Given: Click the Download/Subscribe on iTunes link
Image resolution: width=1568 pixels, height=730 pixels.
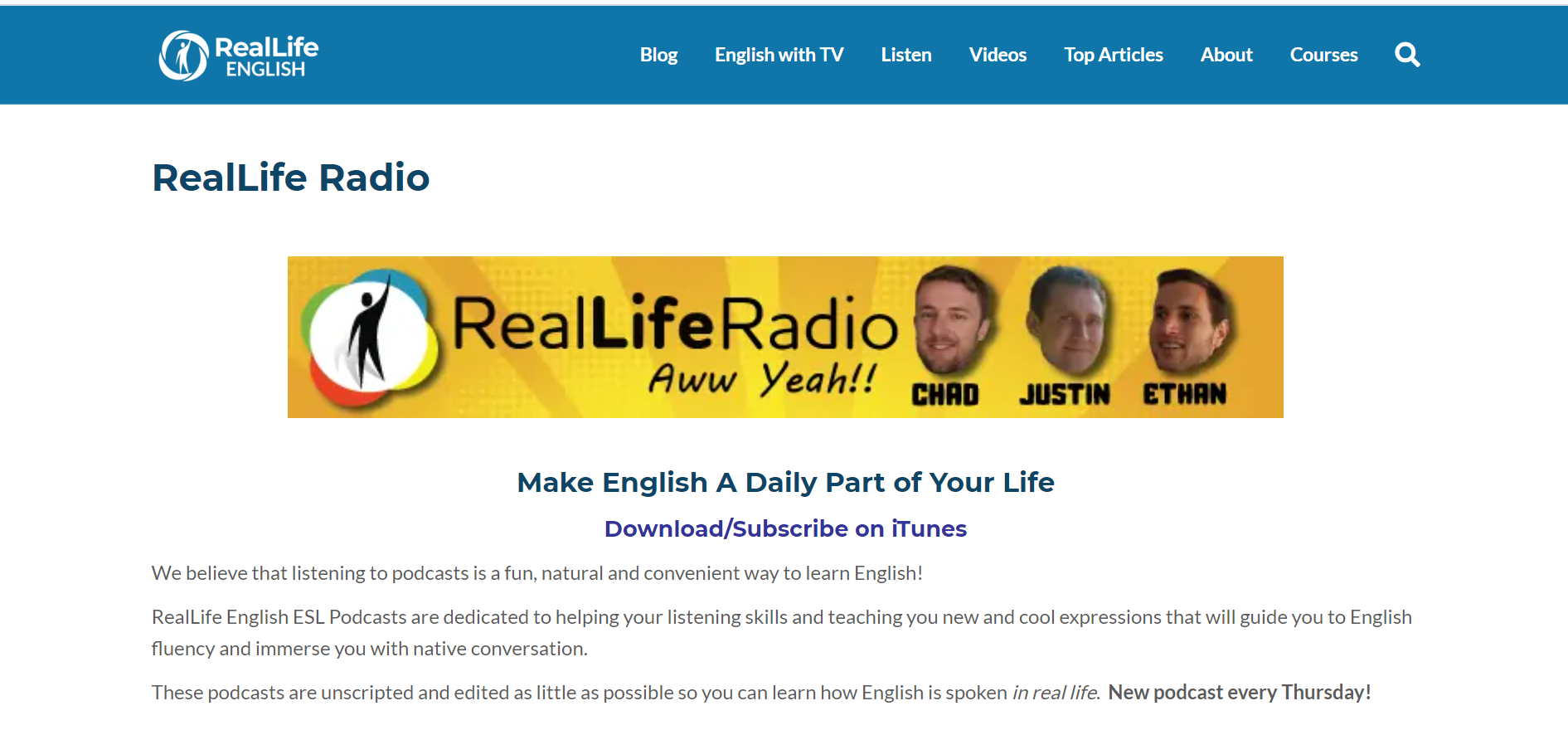Looking at the screenshot, I should click(x=785, y=528).
